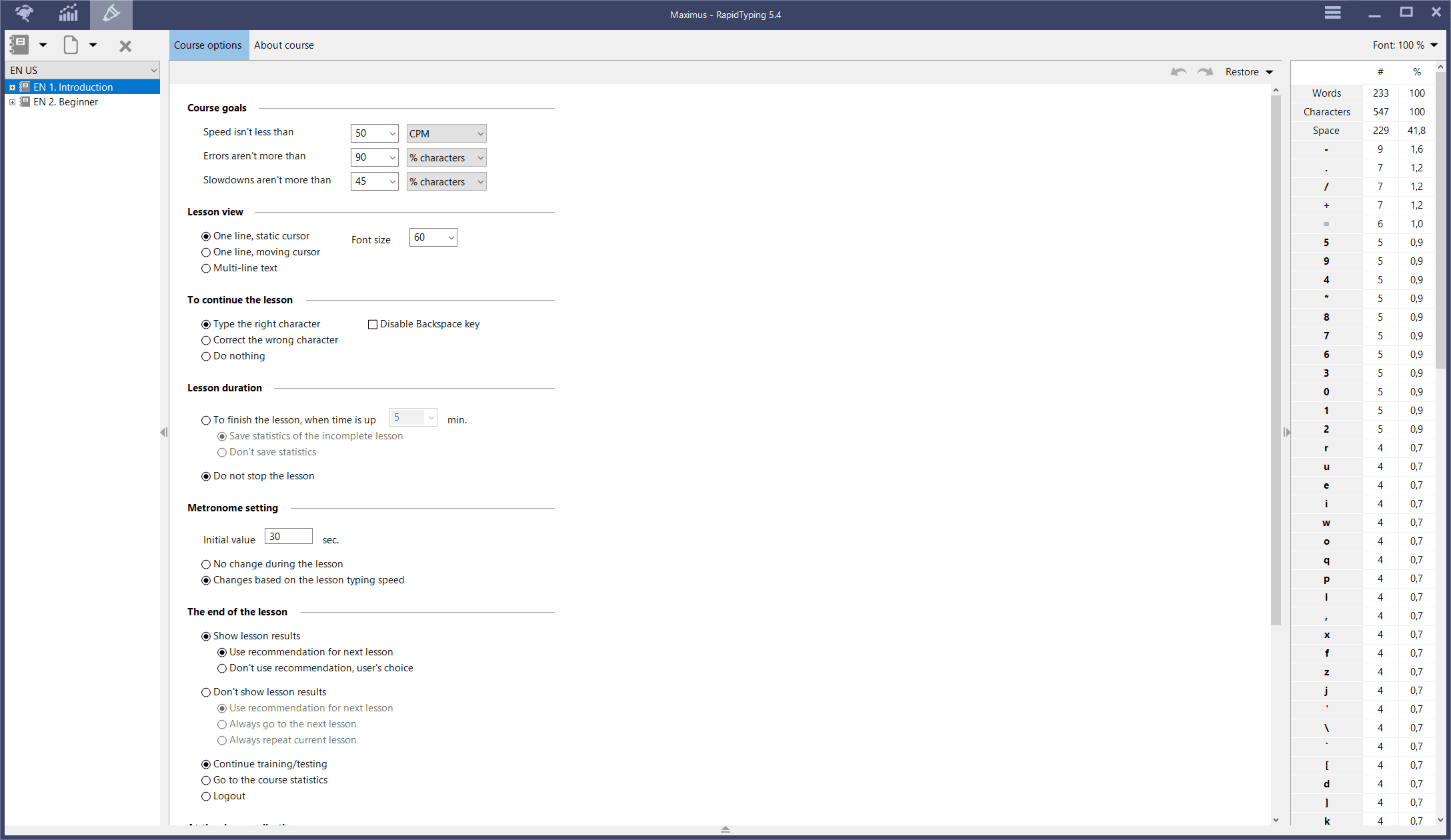
Task: Click the options panel vertical scrollbar
Action: pos(1275,360)
